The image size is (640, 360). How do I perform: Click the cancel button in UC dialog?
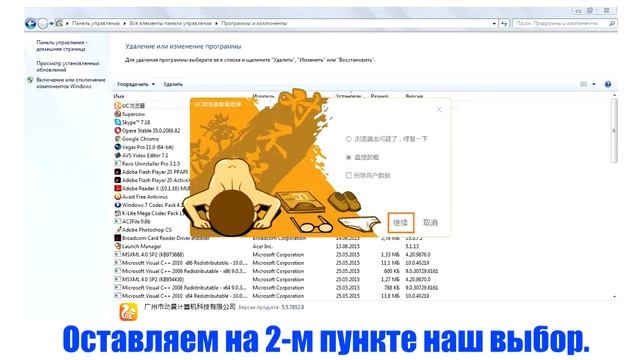pyautogui.click(x=430, y=223)
